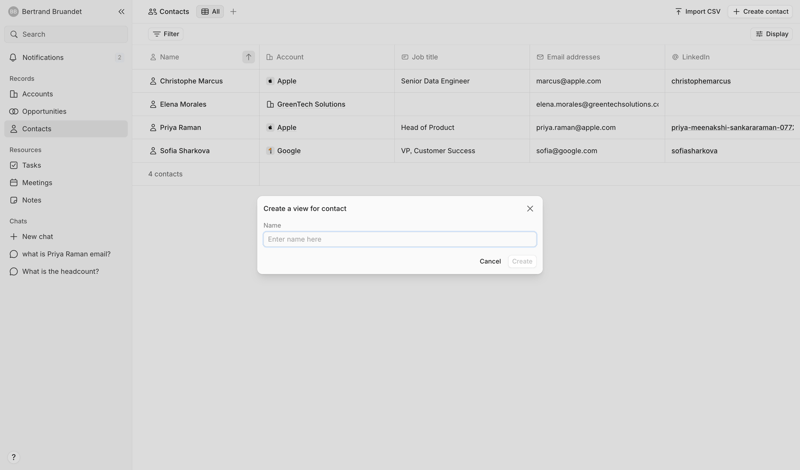
Task: Click LinkedIn priya-meenakshi-sankararaman
Action: pyautogui.click(x=732, y=128)
